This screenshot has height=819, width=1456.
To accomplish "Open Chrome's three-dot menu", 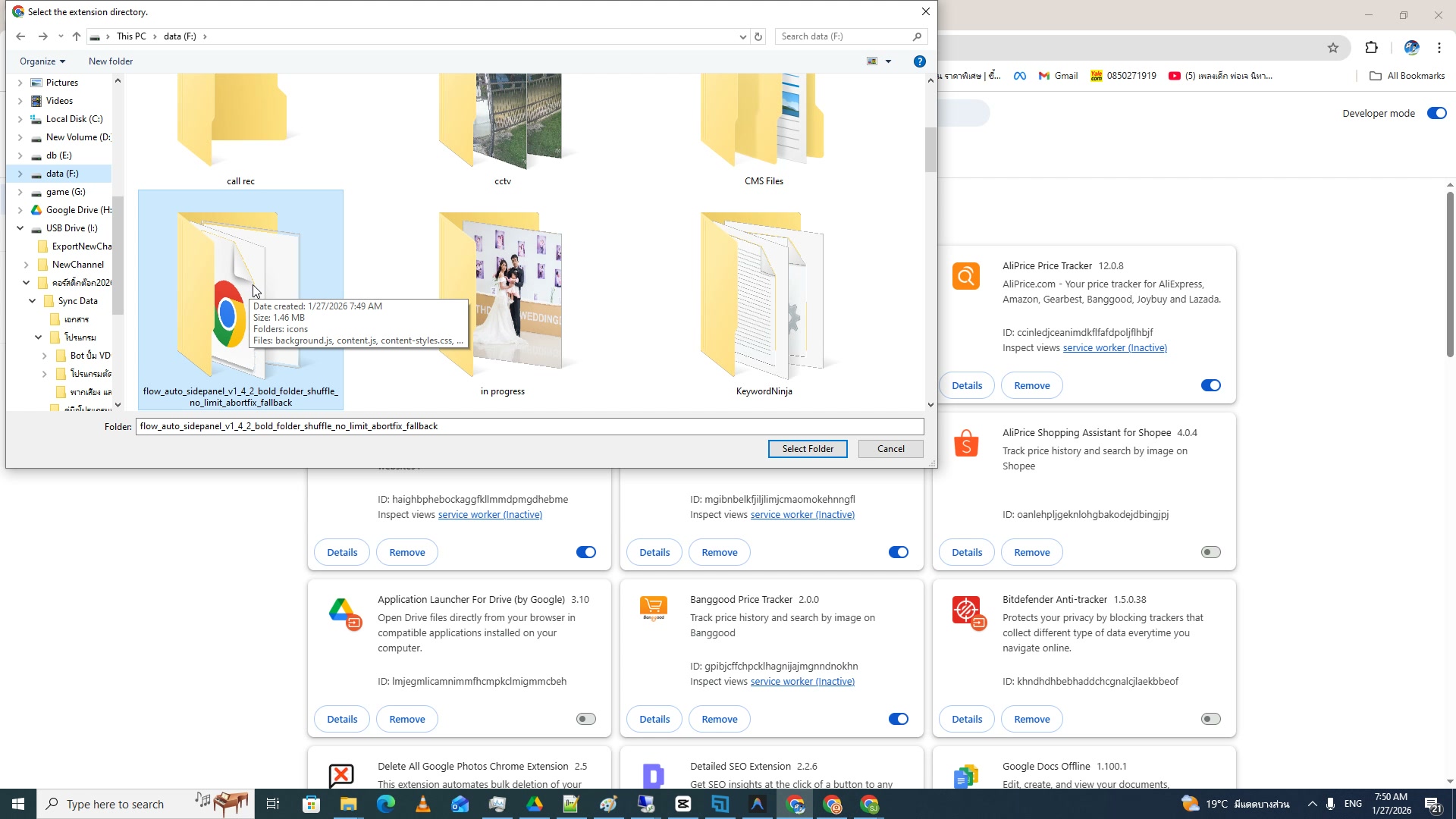I will click(1439, 47).
